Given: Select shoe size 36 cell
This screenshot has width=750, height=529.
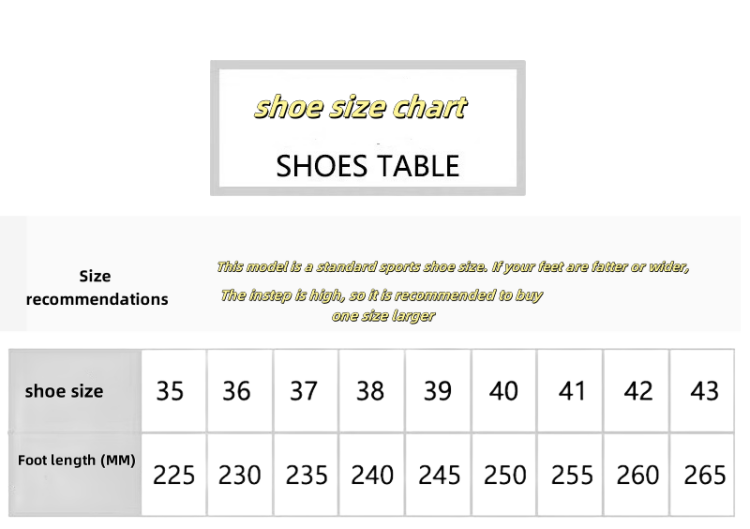Looking at the screenshot, I should pos(240,391).
